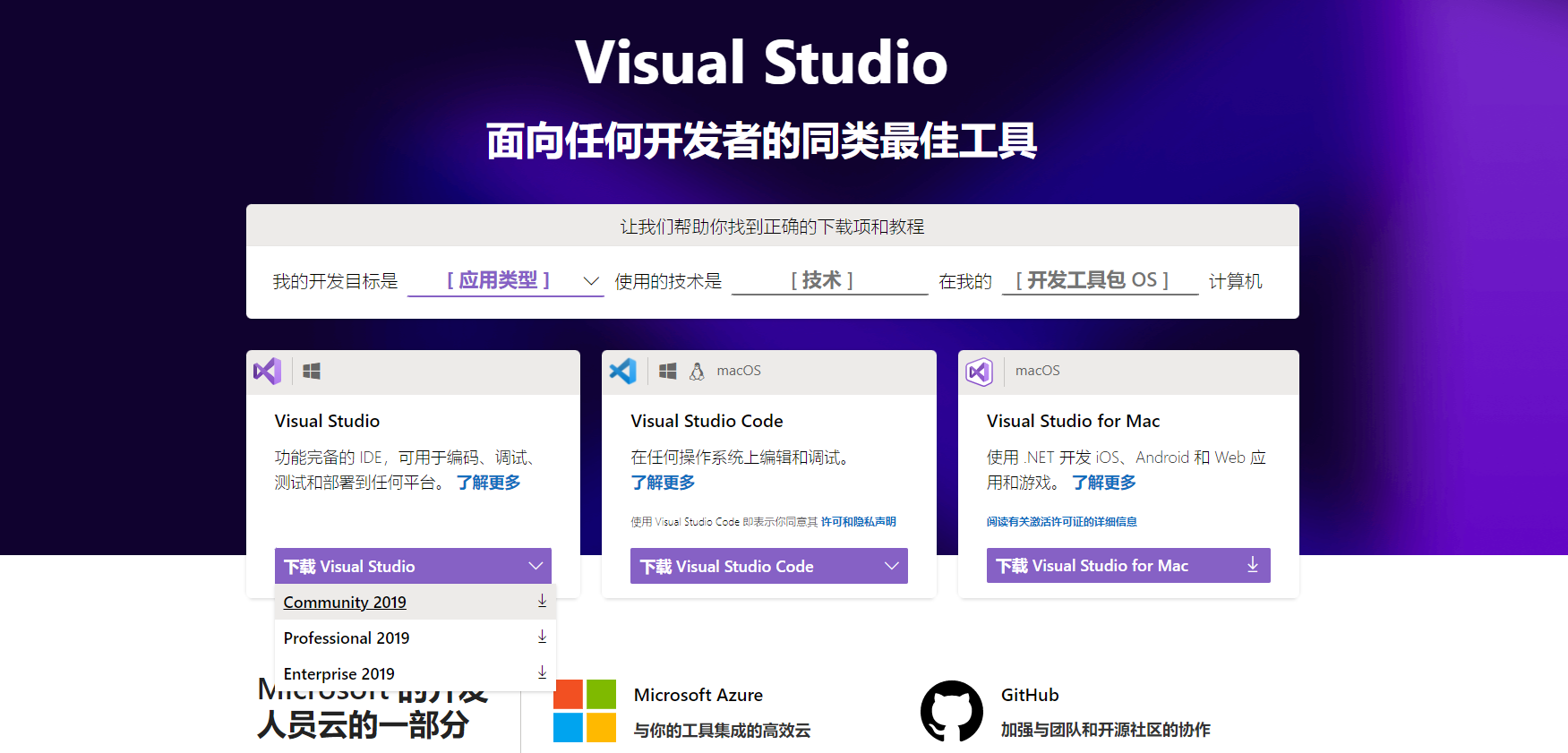Click 下载 Visual Studio for Mac button
Screen dimensions: 1568x753
pos(1128,565)
